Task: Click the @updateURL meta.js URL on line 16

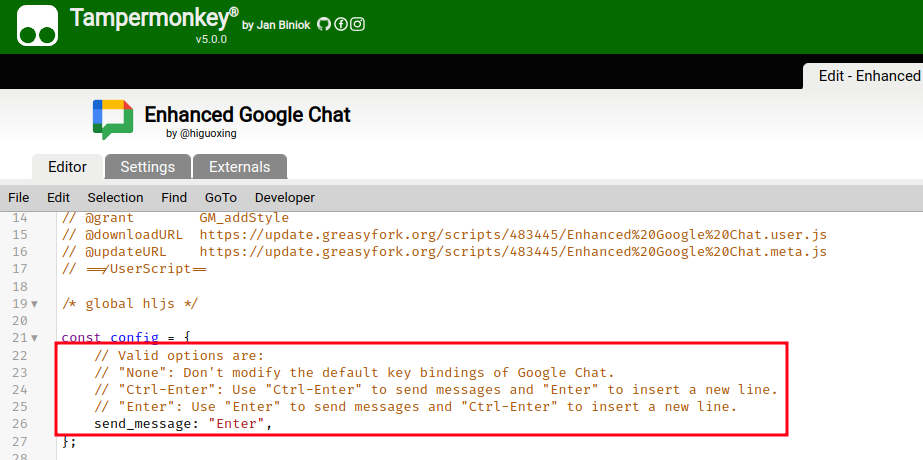Action: [513, 252]
